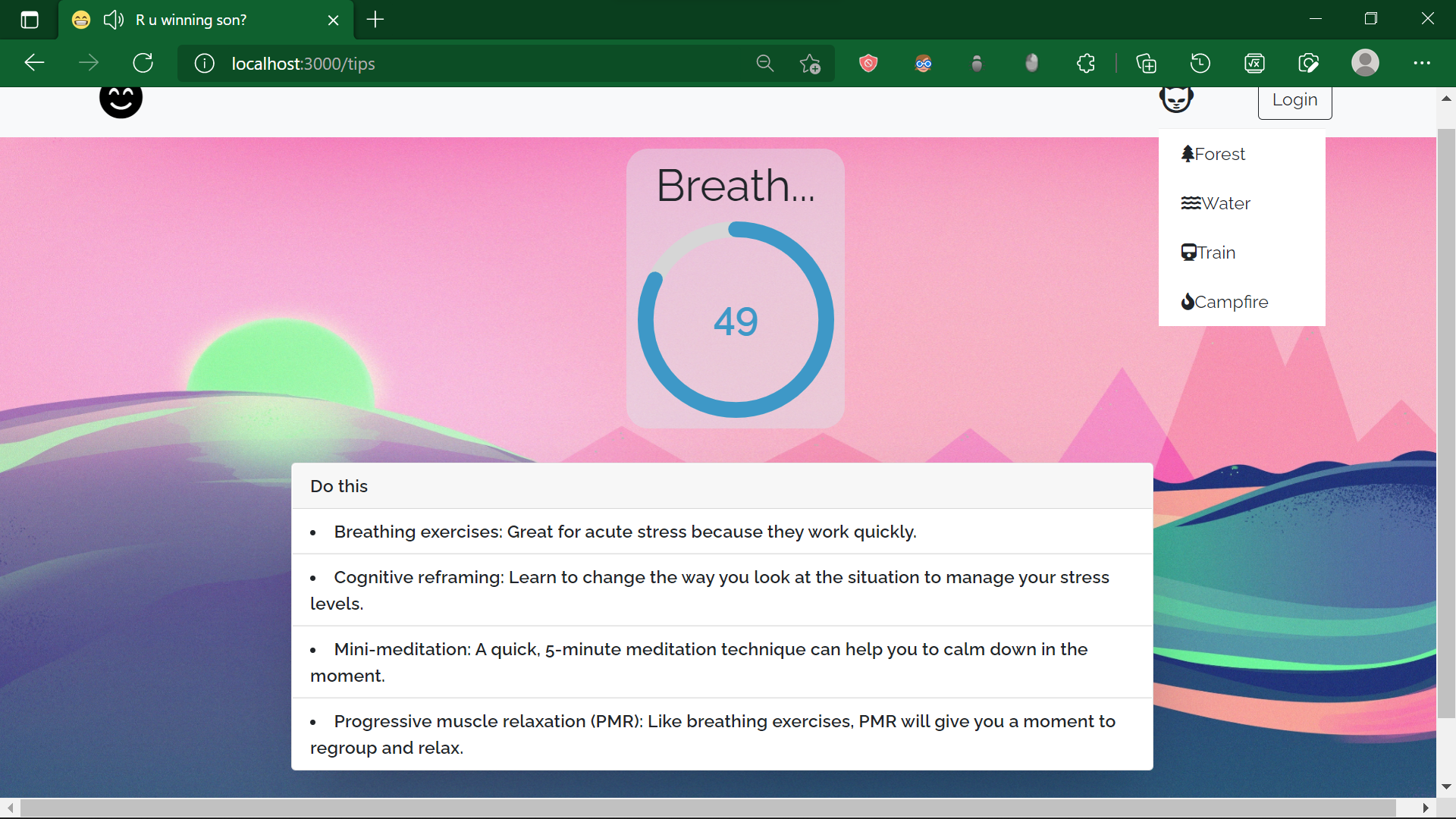Viewport: 1456px width, 819px height.
Task: Expand the browser Settings and more menu
Action: tap(1422, 63)
